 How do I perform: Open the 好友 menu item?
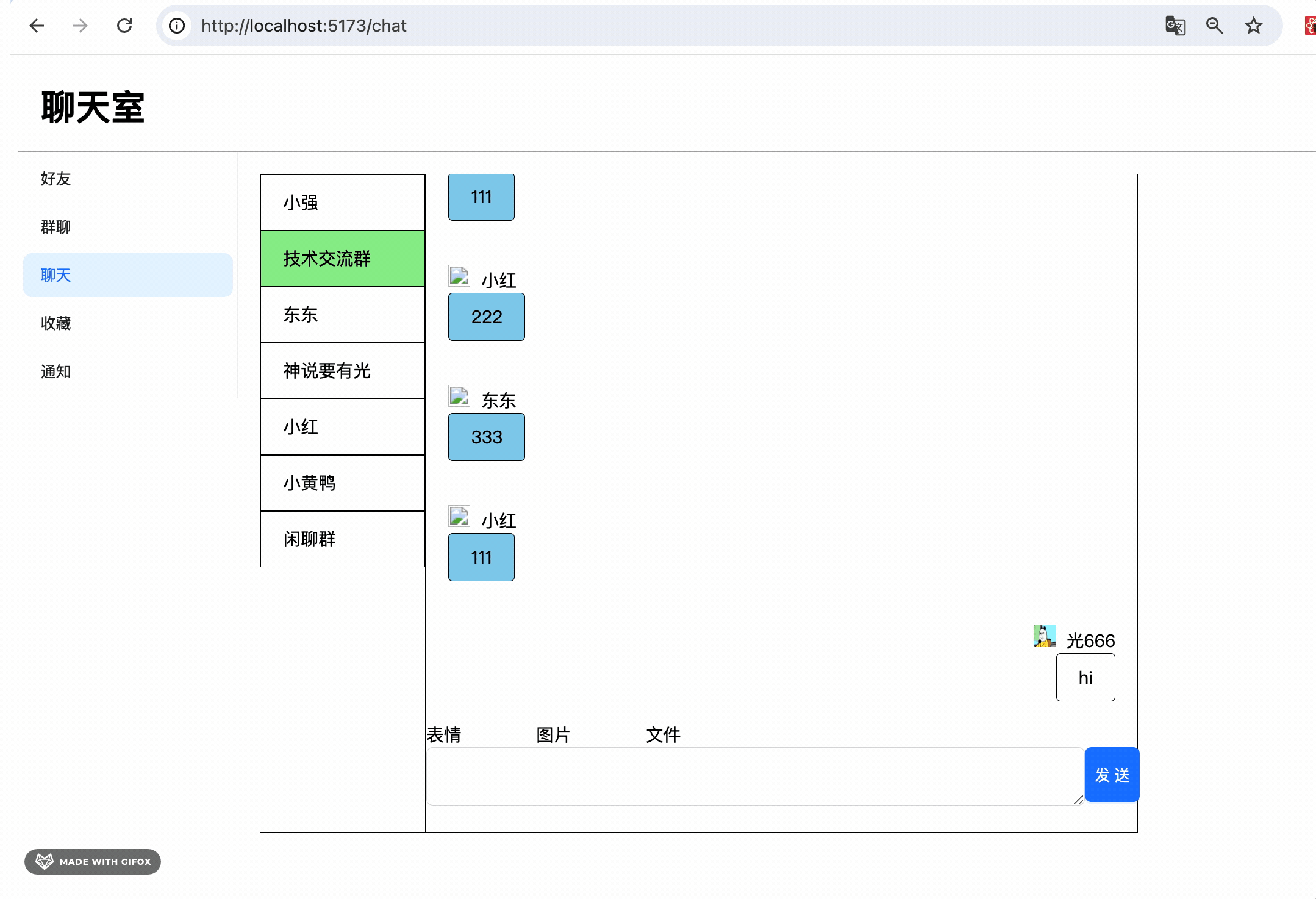56,179
